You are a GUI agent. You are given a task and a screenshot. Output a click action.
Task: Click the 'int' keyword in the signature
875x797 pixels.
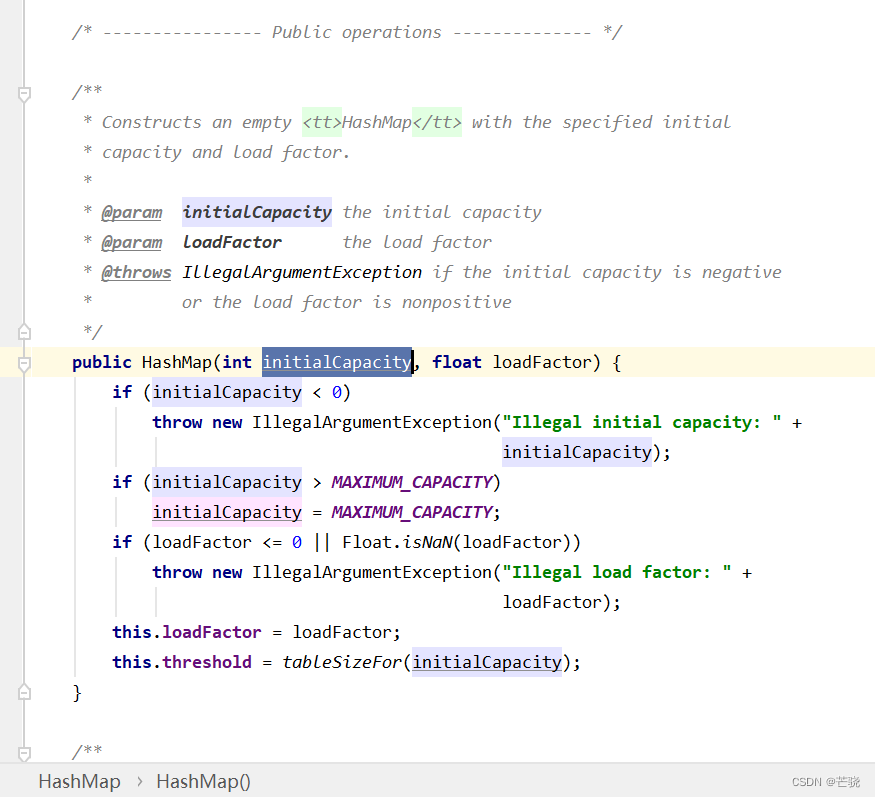(x=237, y=362)
